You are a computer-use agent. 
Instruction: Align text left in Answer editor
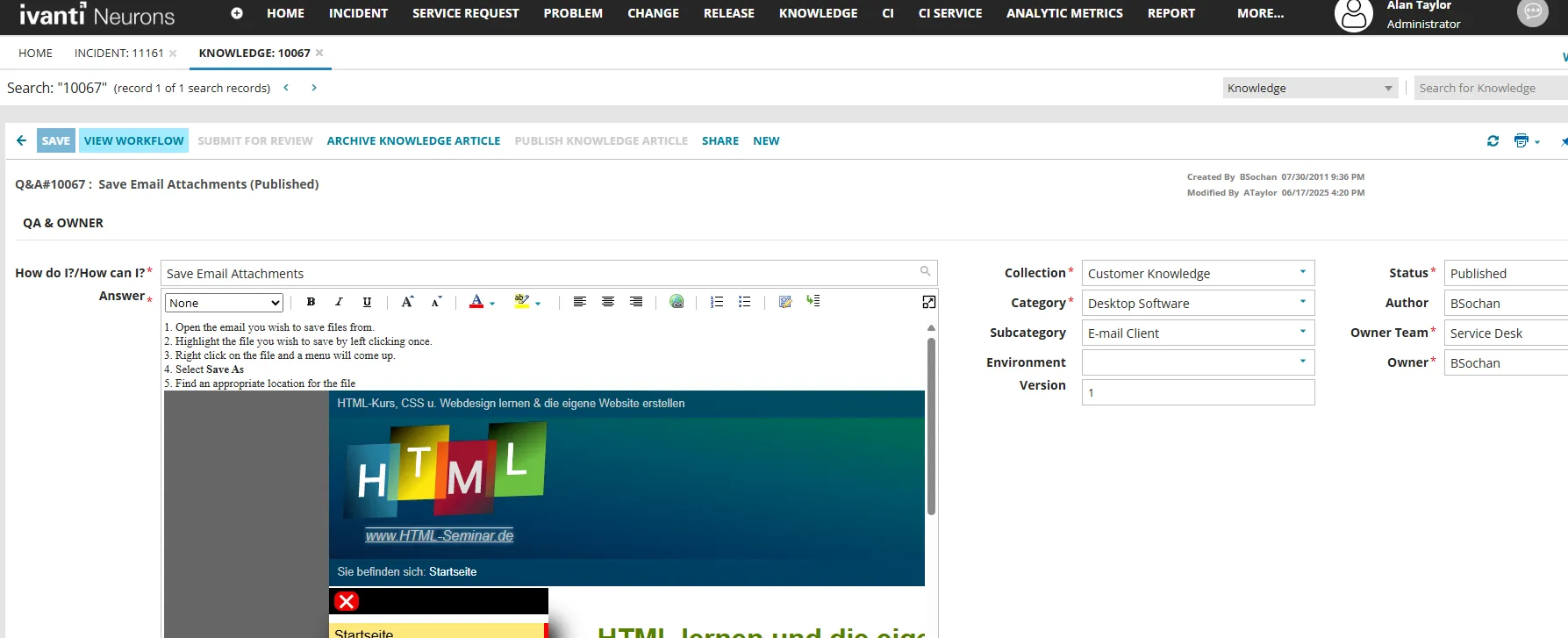(x=580, y=302)
